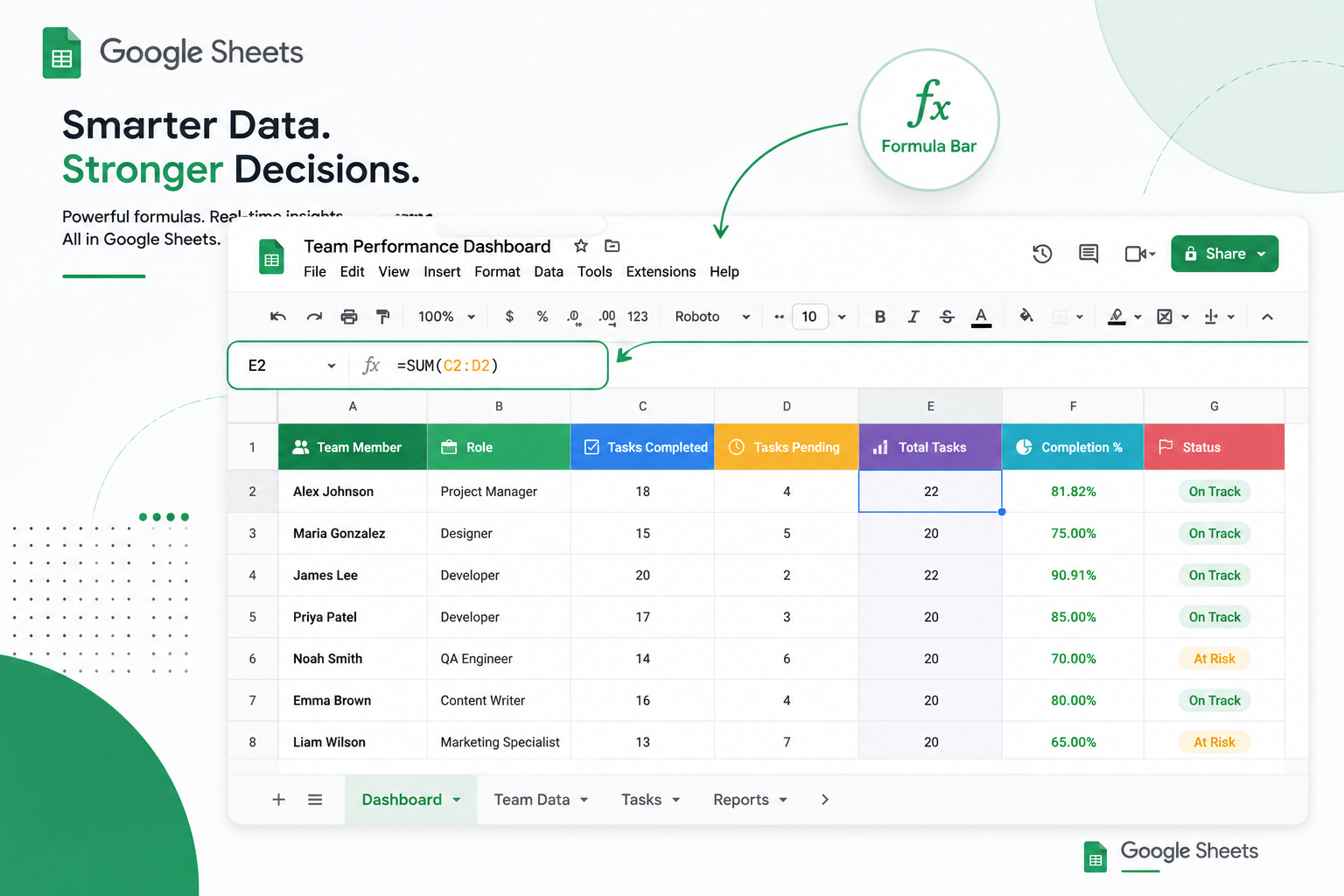
Task: Open the Sheets home icon in document header
Action: tap(272, 256)
